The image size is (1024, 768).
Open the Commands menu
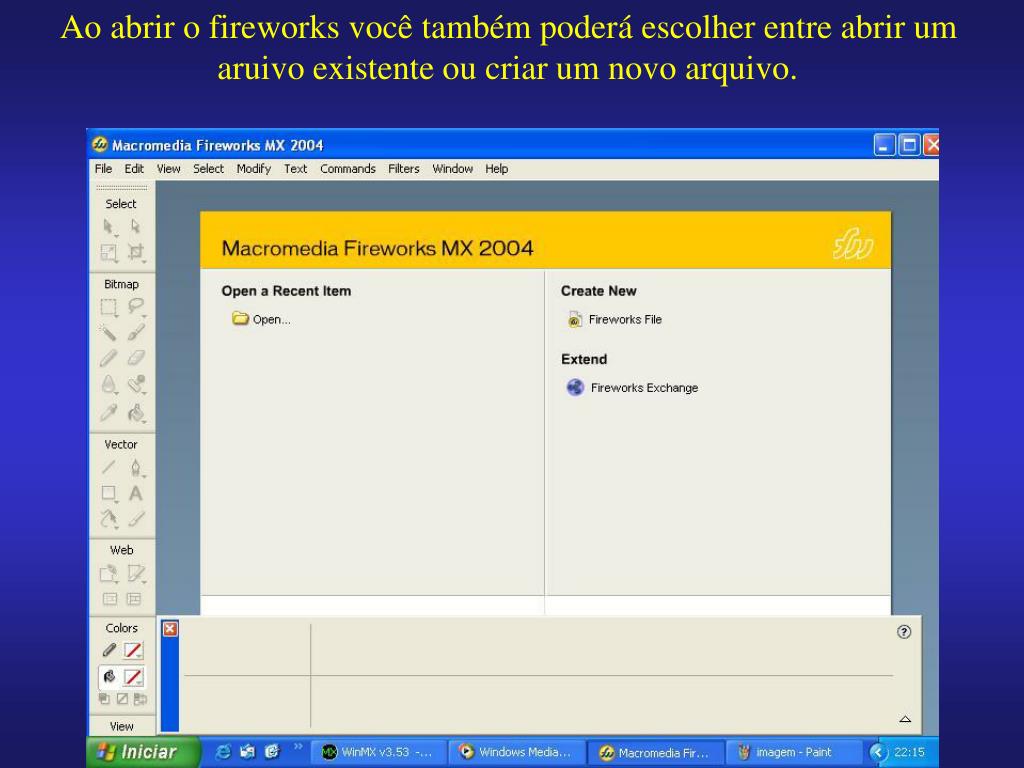pos(347,168)
